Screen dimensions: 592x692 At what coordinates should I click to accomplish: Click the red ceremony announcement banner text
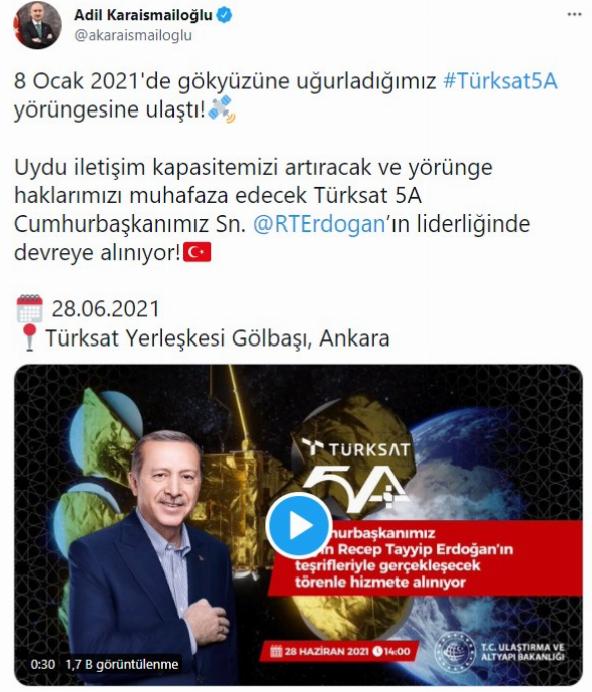click(404, 557)
